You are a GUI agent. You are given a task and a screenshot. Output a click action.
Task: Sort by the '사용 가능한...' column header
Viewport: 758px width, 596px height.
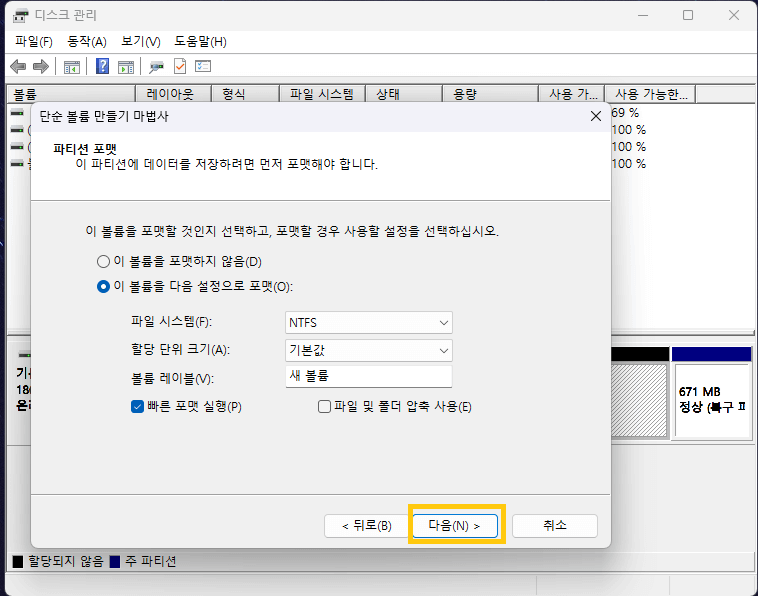(x=651, y=94)
